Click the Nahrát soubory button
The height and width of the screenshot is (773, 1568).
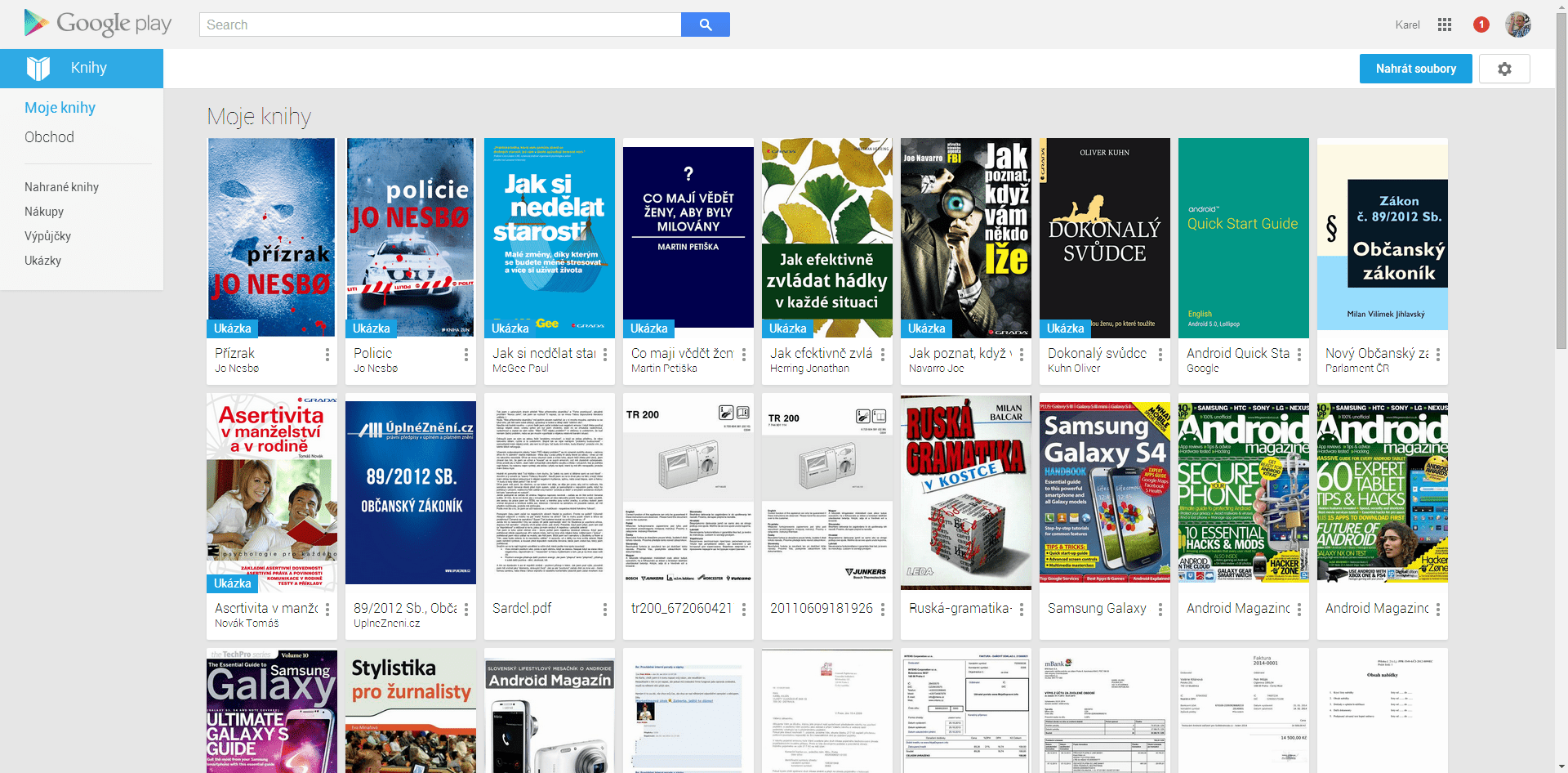pyautogui.click(x=1415, y=69)
